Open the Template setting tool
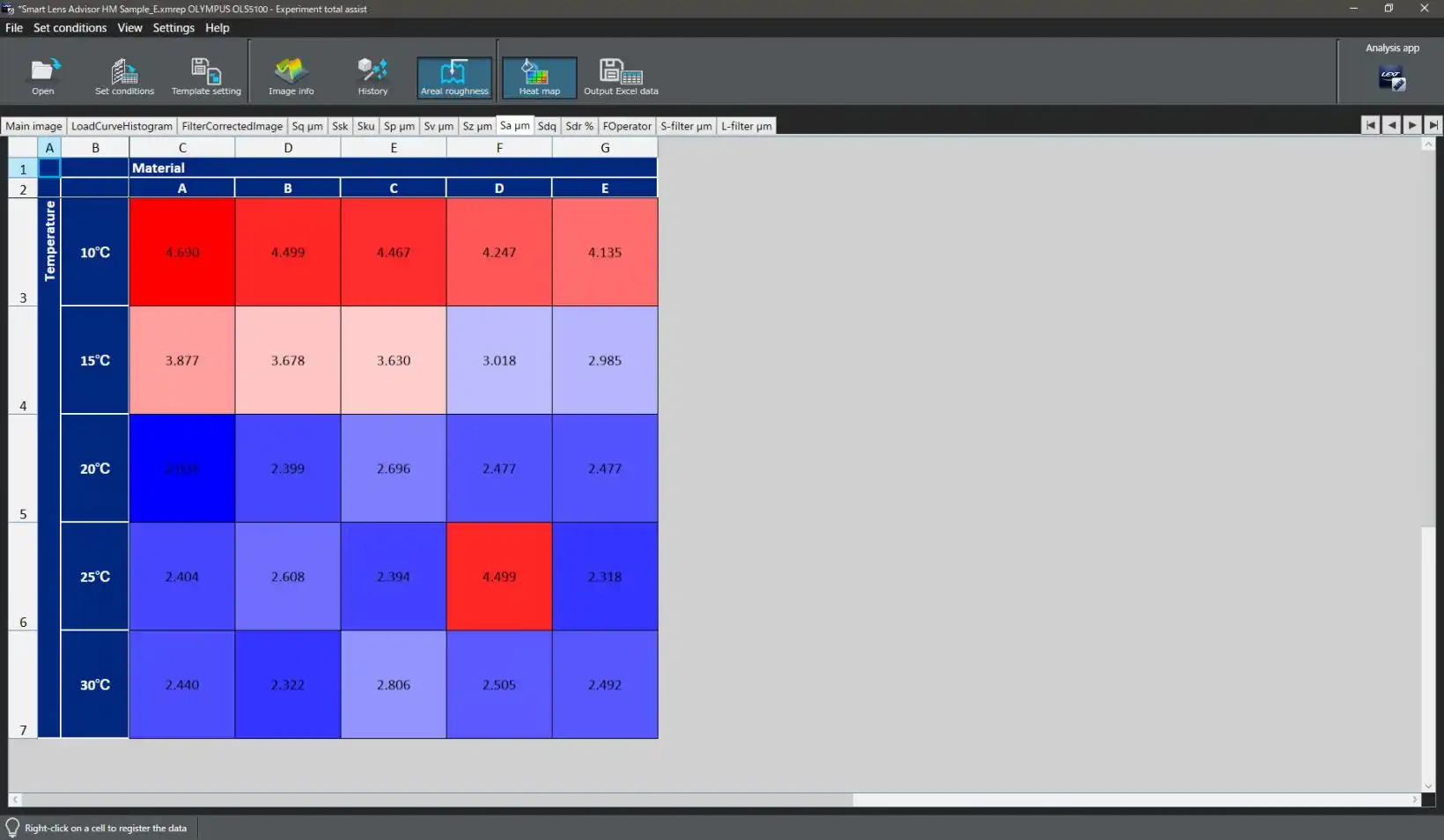The width and height of the screenshot is (1444, 840). click(206, 77)
